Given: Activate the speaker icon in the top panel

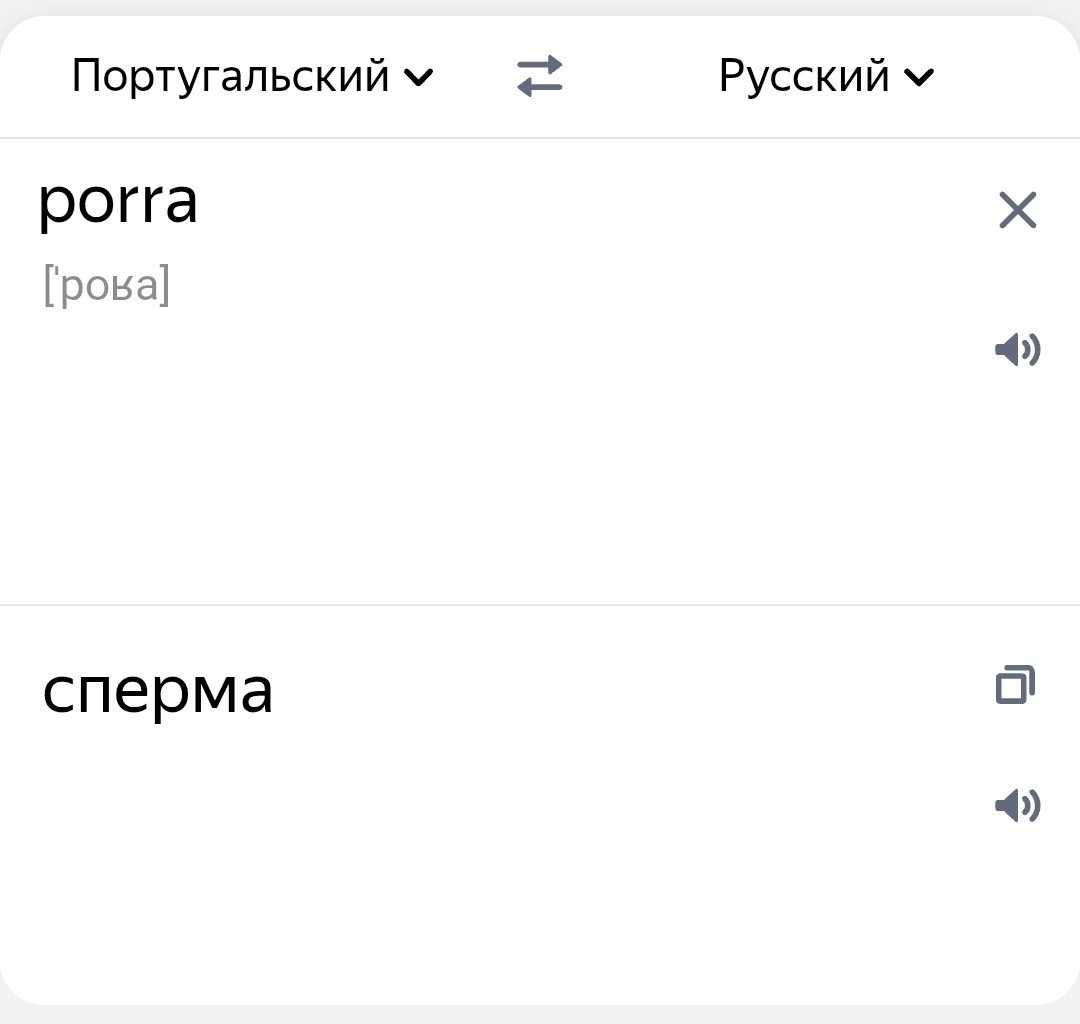Looking at the screenshot, I should (x=1017, y=349).
